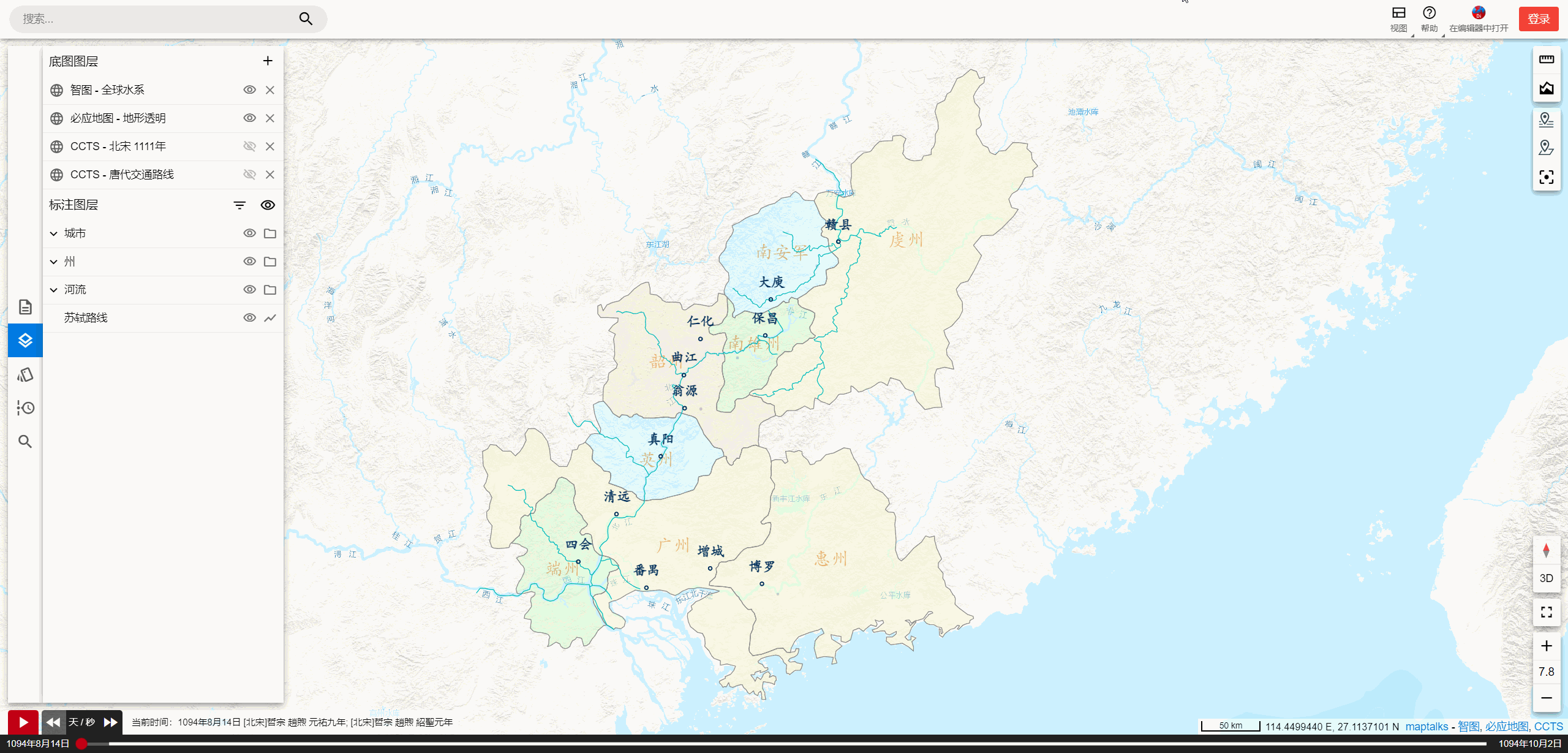Collapse the 州 layer group

[x=54, y=262]
